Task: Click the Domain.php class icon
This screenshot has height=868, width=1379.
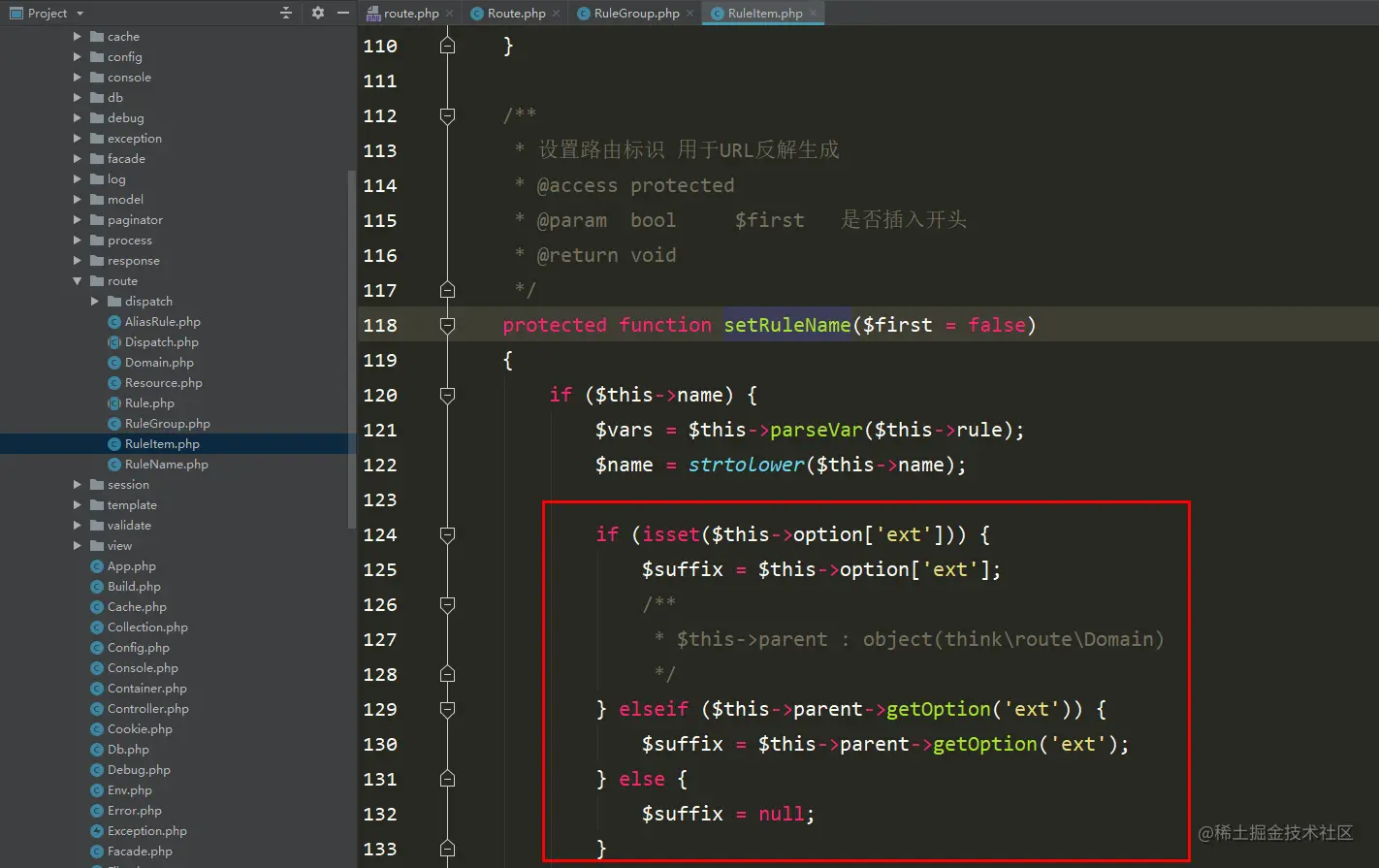Action: tap(114, 363)
